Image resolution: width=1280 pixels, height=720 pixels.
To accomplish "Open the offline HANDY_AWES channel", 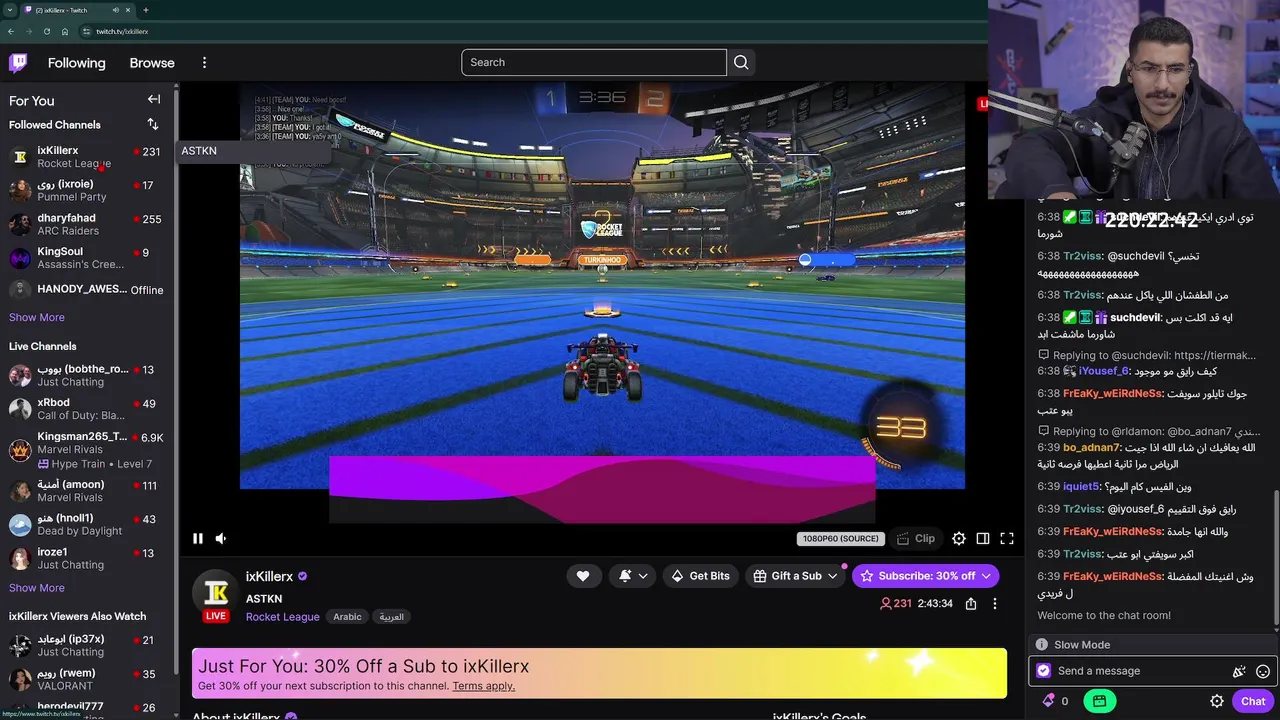I will pos(86,290).
